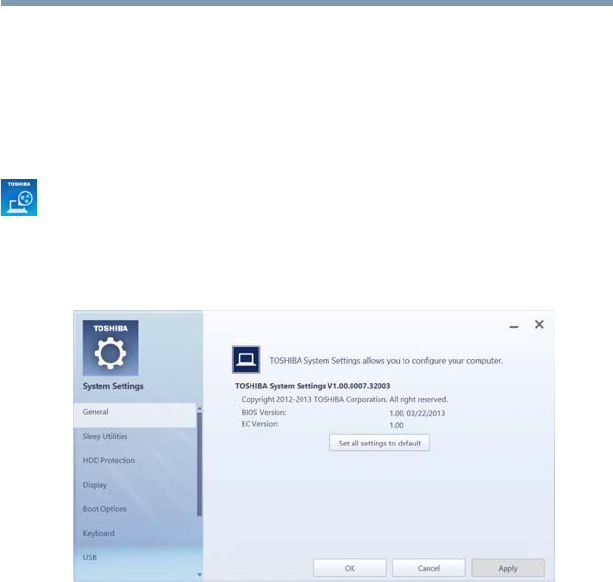Open the Sleep Utilities category
This screenshot has width=613, height=582.
coord(134,436)
